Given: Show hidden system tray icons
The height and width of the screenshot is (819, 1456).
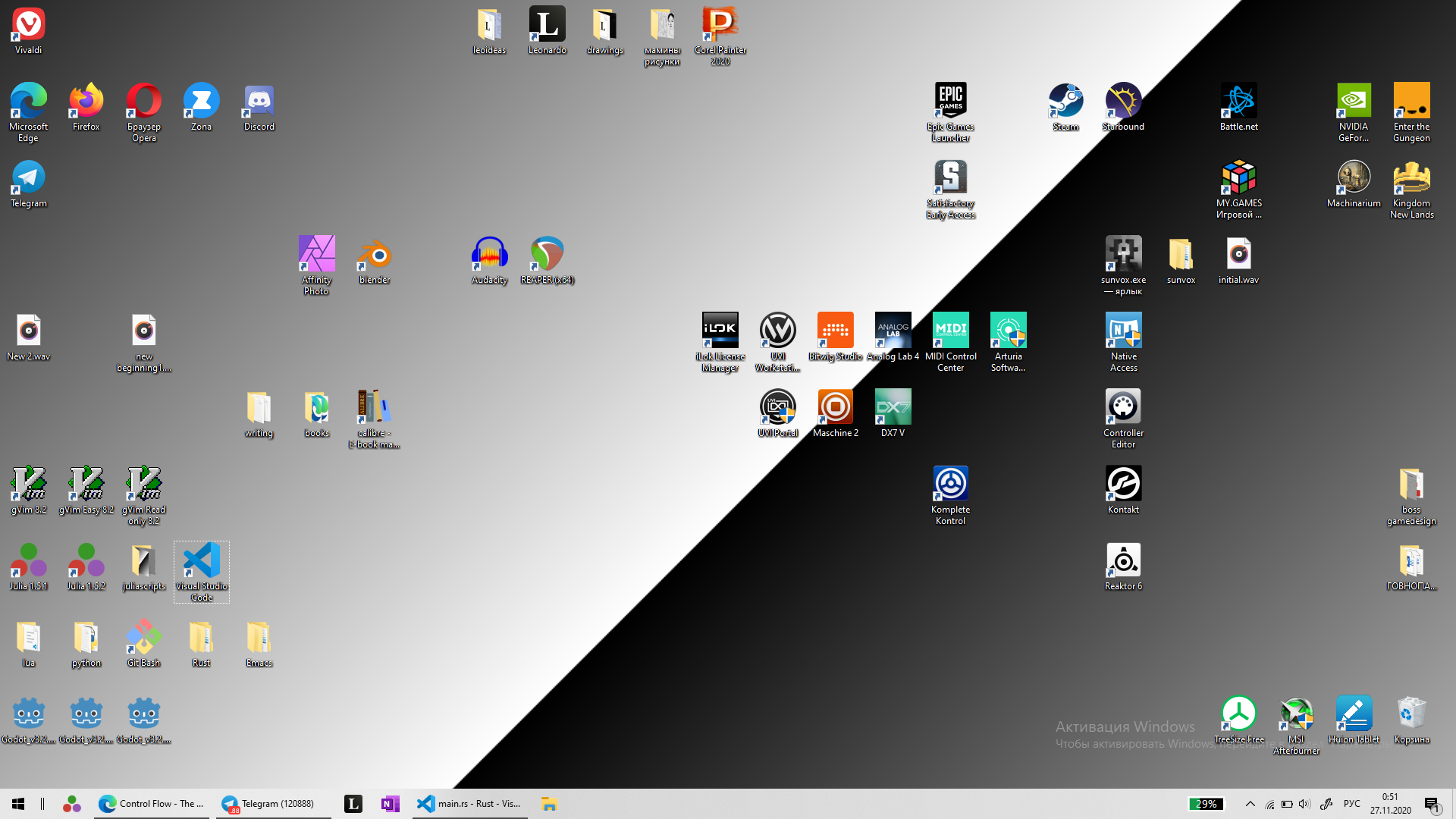Looking at the screenshot, I should [x=1250, y=804].
